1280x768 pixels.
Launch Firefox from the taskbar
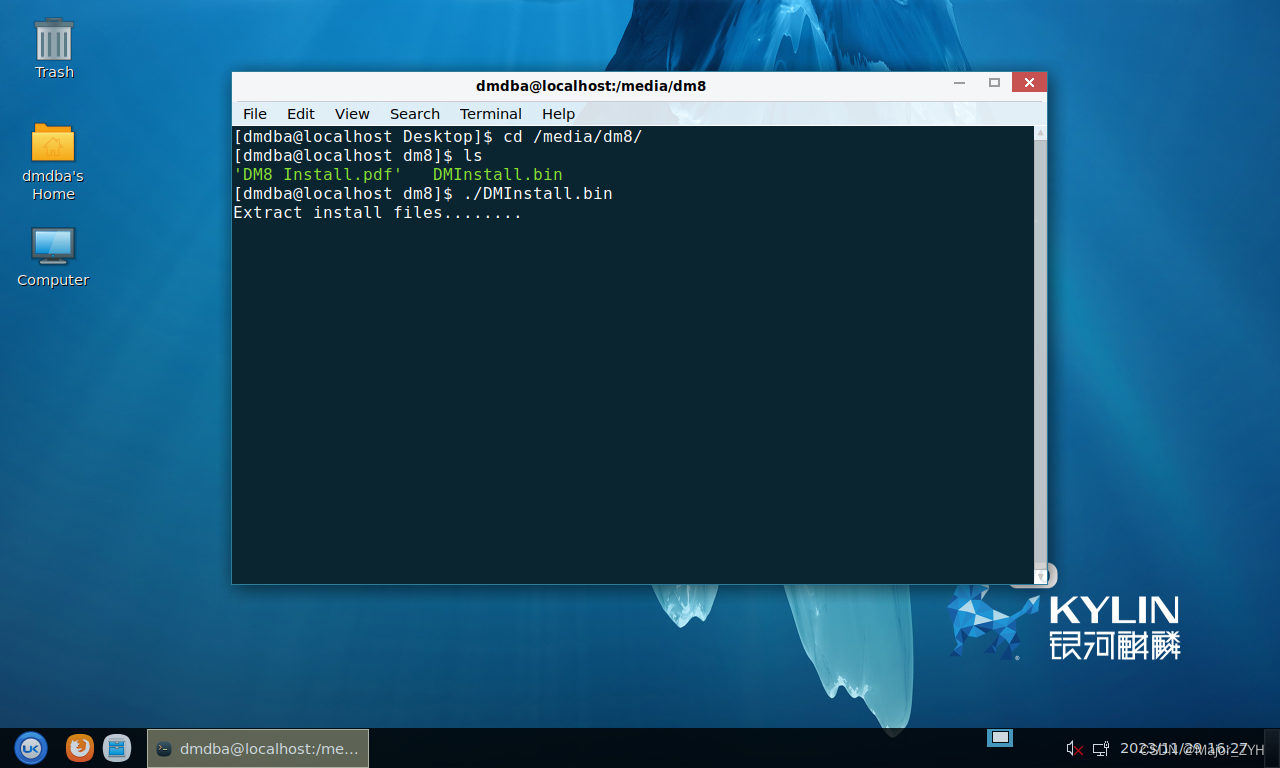[x=80, y=748]
